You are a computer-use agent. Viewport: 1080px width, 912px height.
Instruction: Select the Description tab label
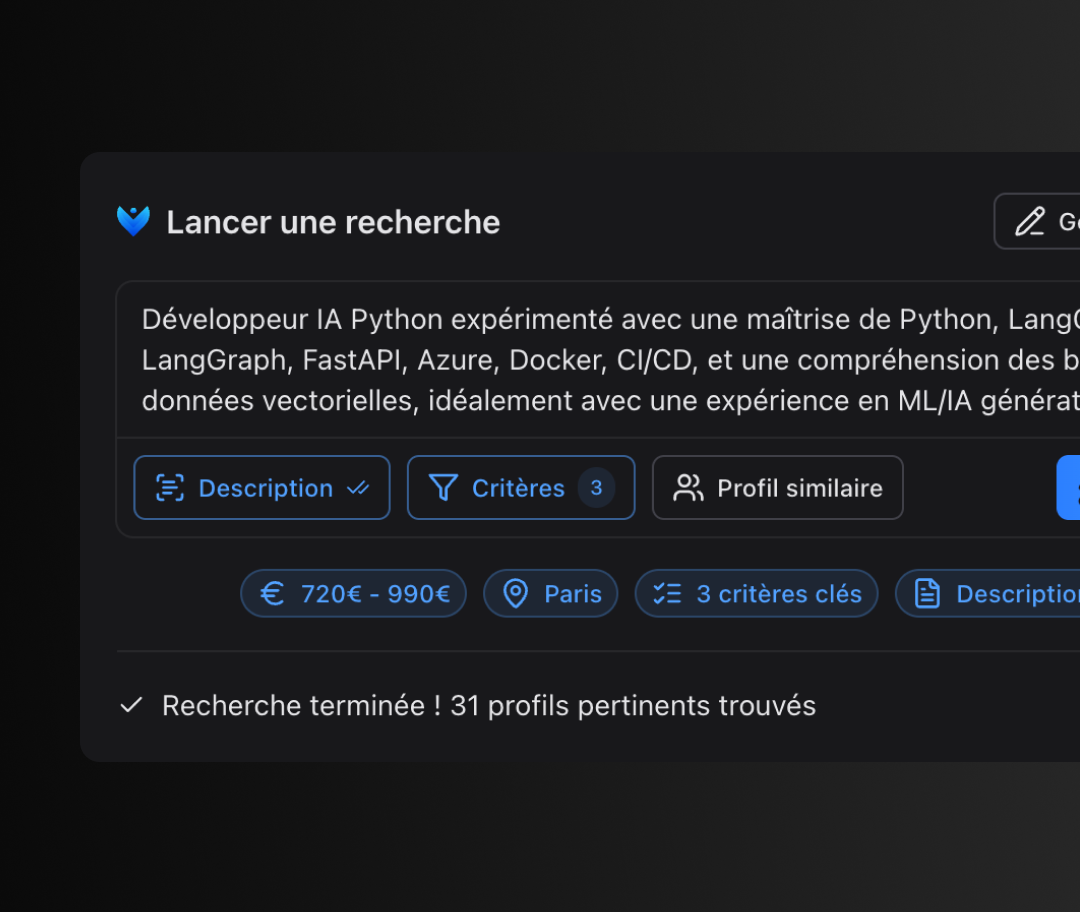[266, 488]
